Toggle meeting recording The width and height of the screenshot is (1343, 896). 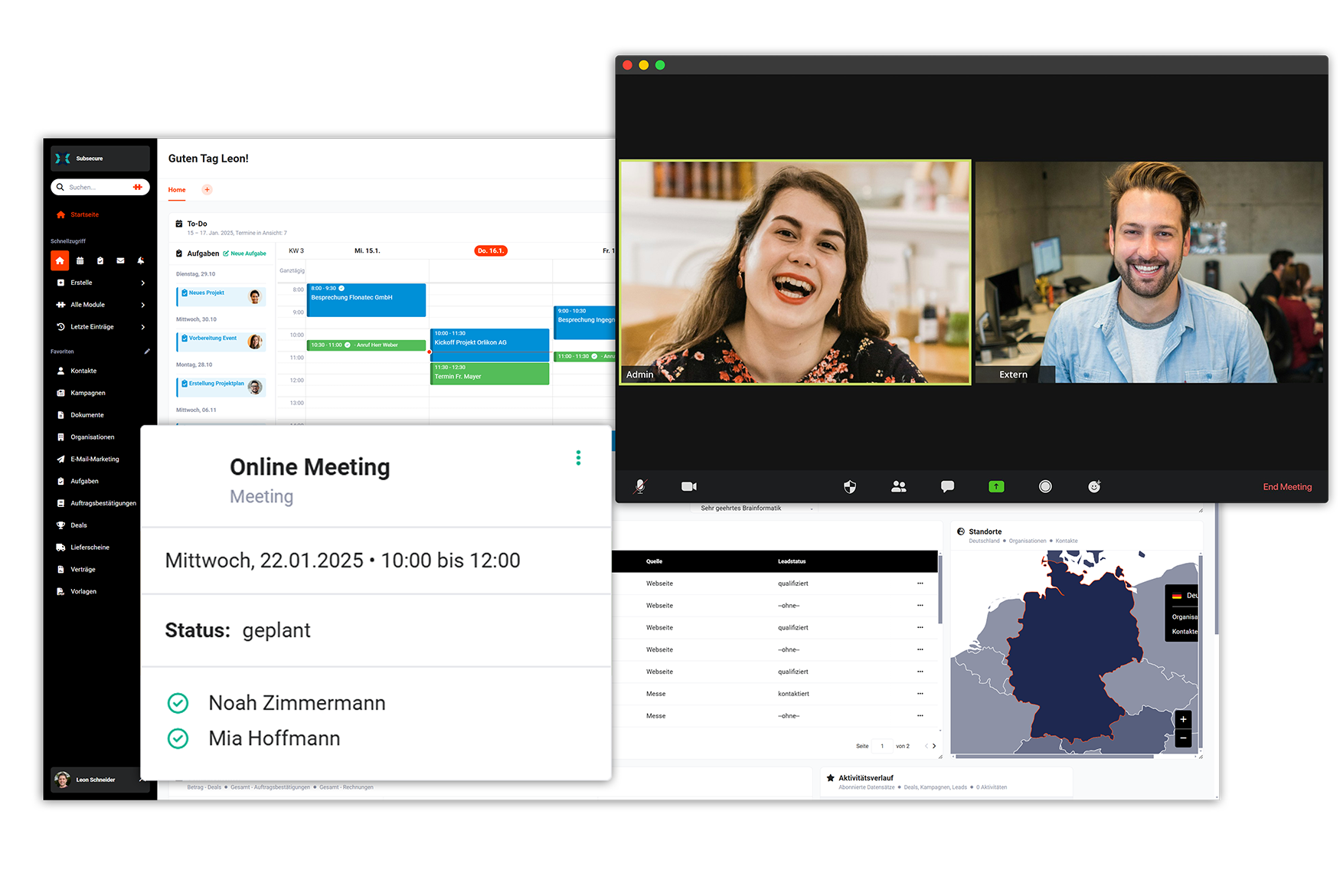click(1045, 486)
